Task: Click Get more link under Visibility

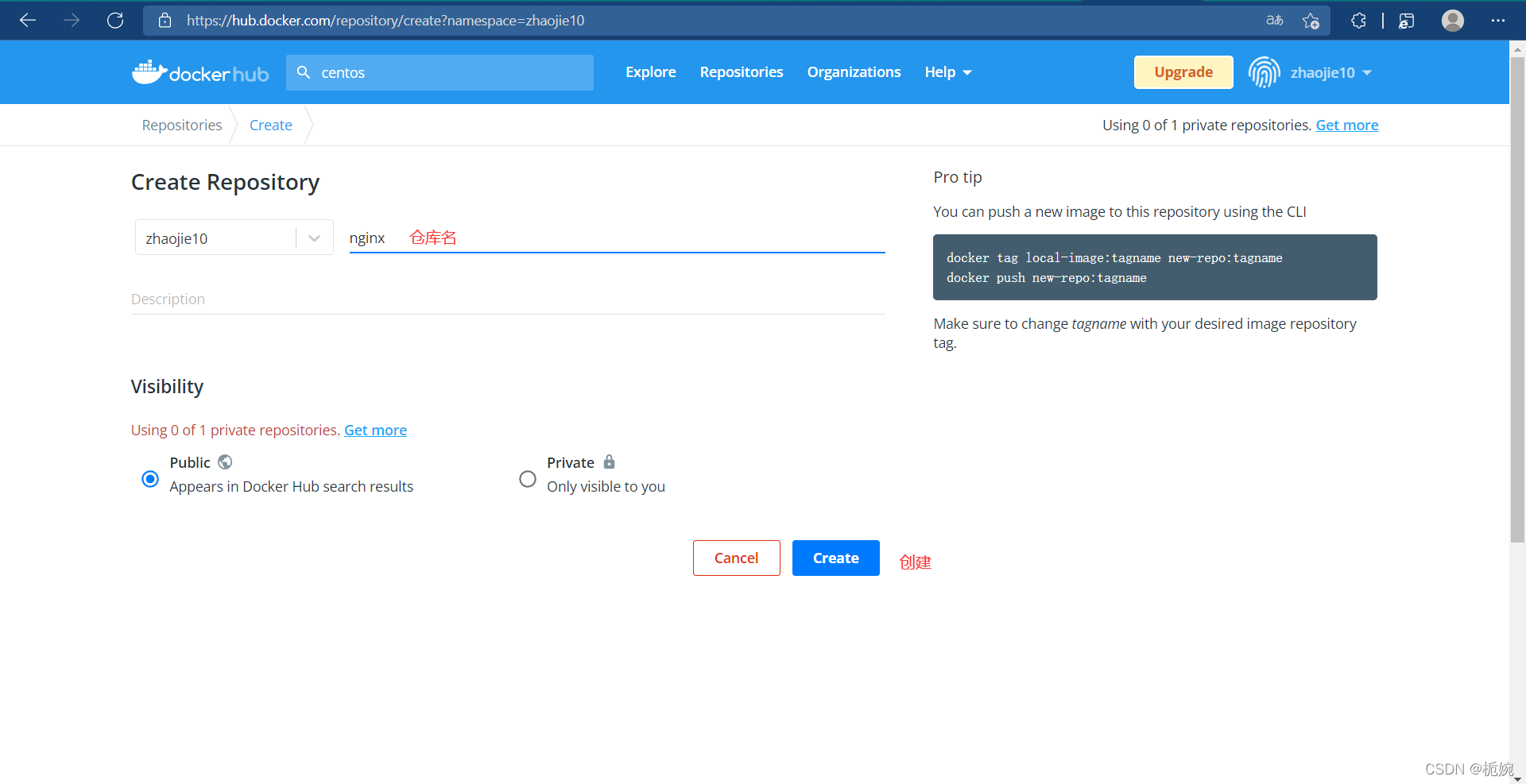Action: [375, 430]
